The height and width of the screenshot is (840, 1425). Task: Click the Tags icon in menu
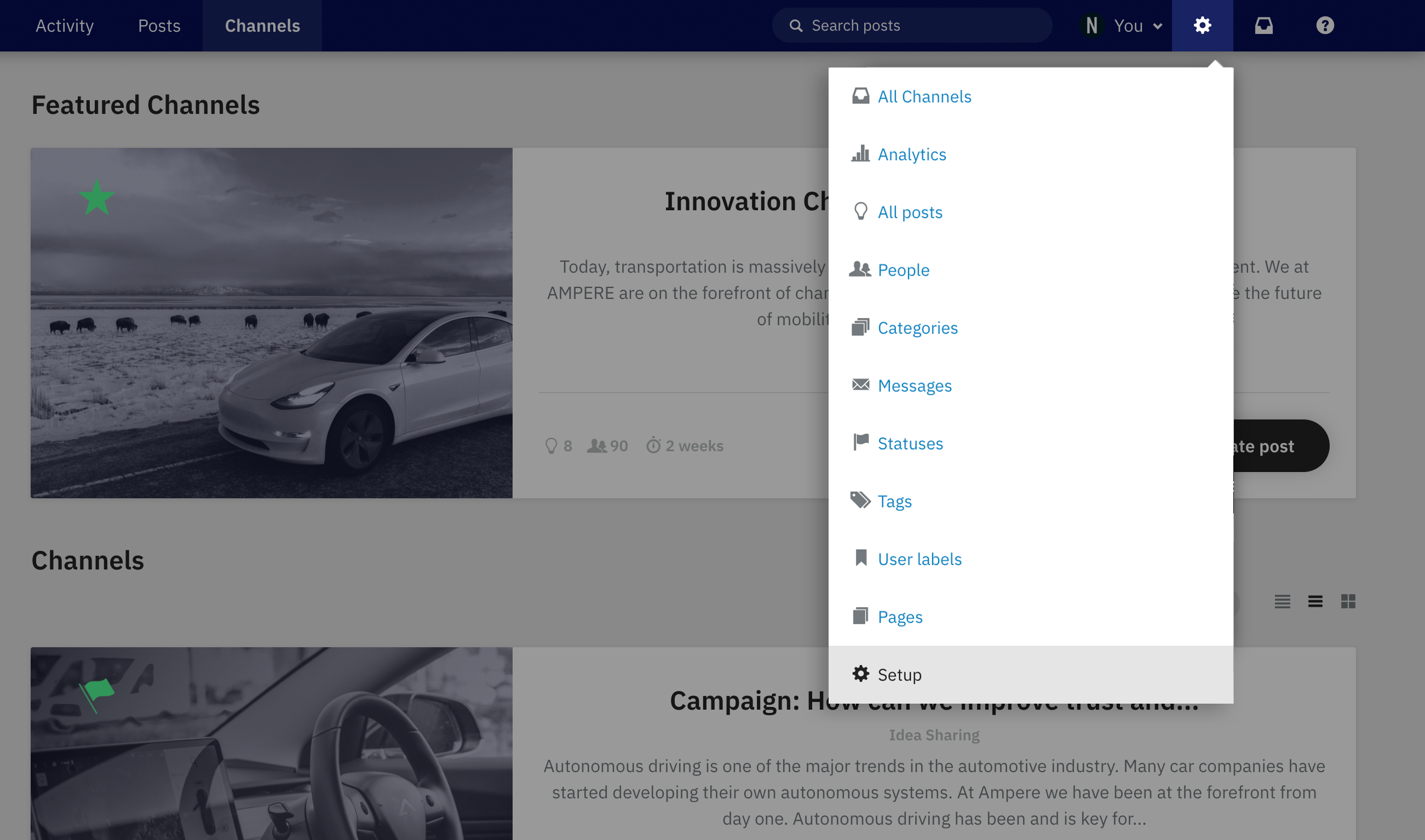pos(860,500)
